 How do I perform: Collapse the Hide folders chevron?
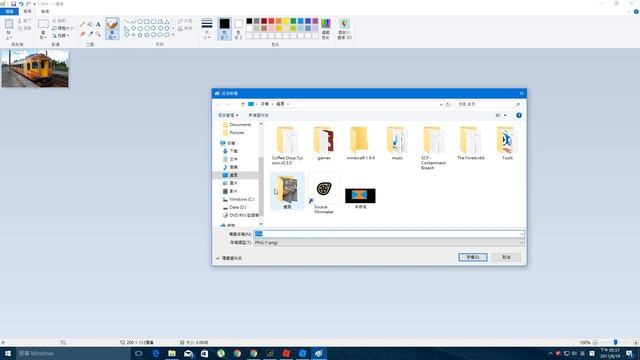218,258
